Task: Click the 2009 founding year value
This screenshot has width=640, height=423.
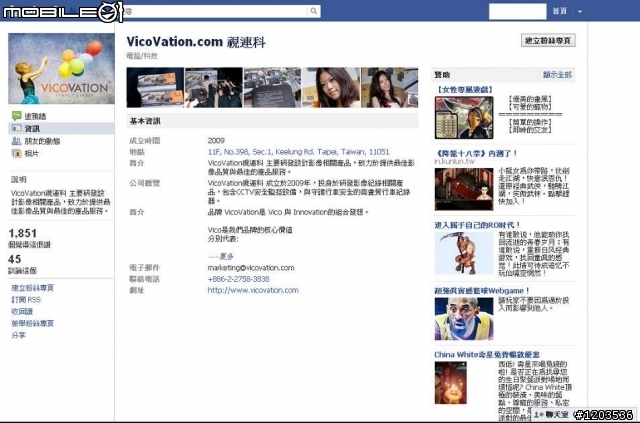Action: click(x=216, y=140)
